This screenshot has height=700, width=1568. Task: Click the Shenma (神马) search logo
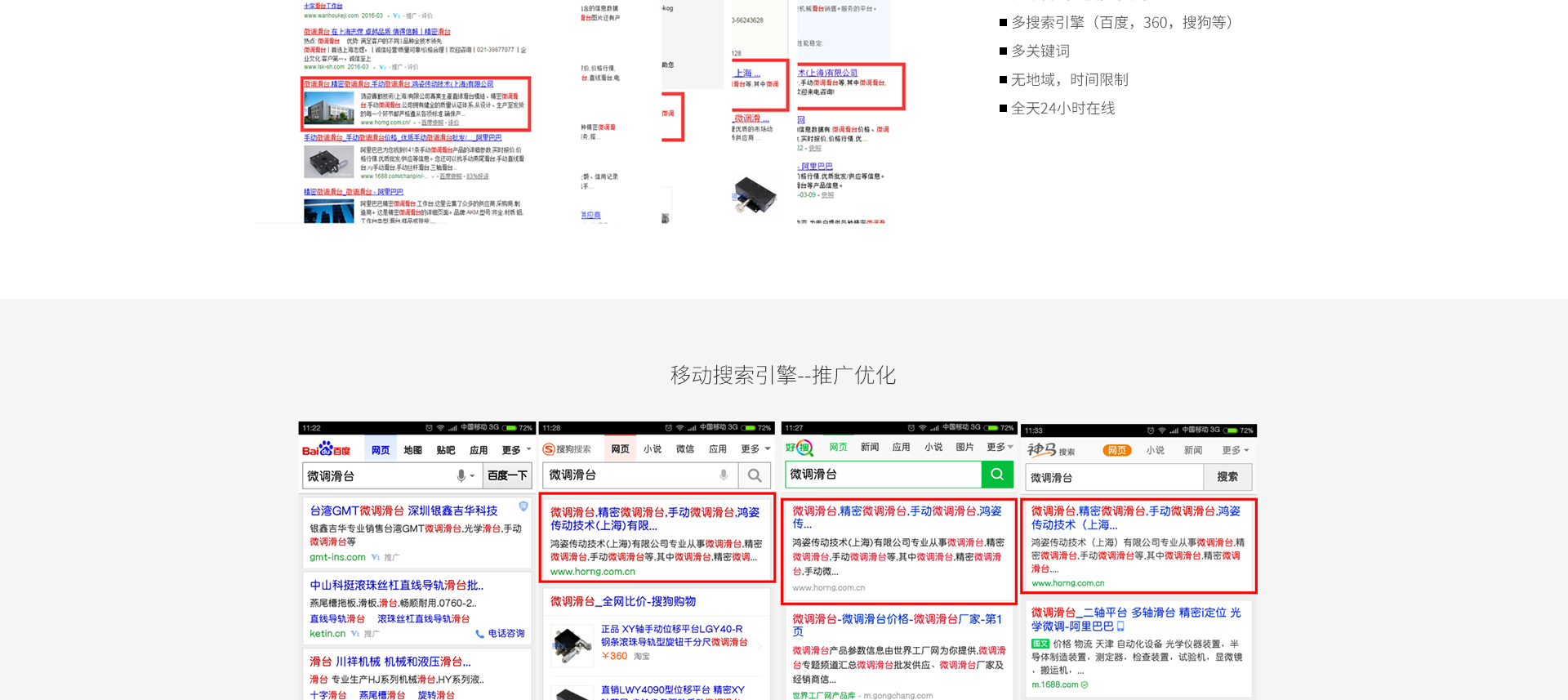point(1051,450)
